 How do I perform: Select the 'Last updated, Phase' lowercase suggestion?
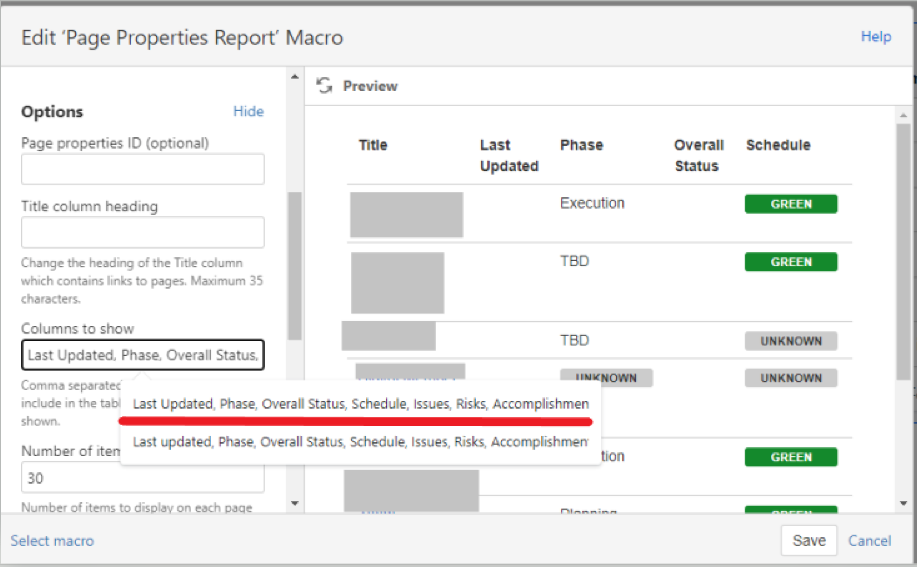pos(360,442)
